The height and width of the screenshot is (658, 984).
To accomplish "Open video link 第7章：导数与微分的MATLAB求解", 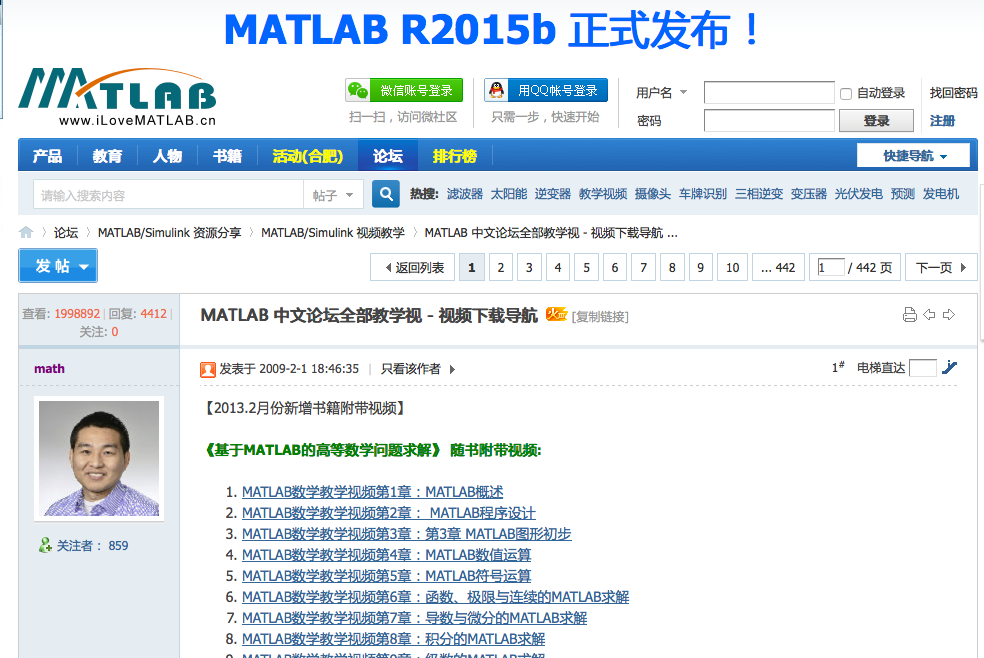I will tap(414, 618).
